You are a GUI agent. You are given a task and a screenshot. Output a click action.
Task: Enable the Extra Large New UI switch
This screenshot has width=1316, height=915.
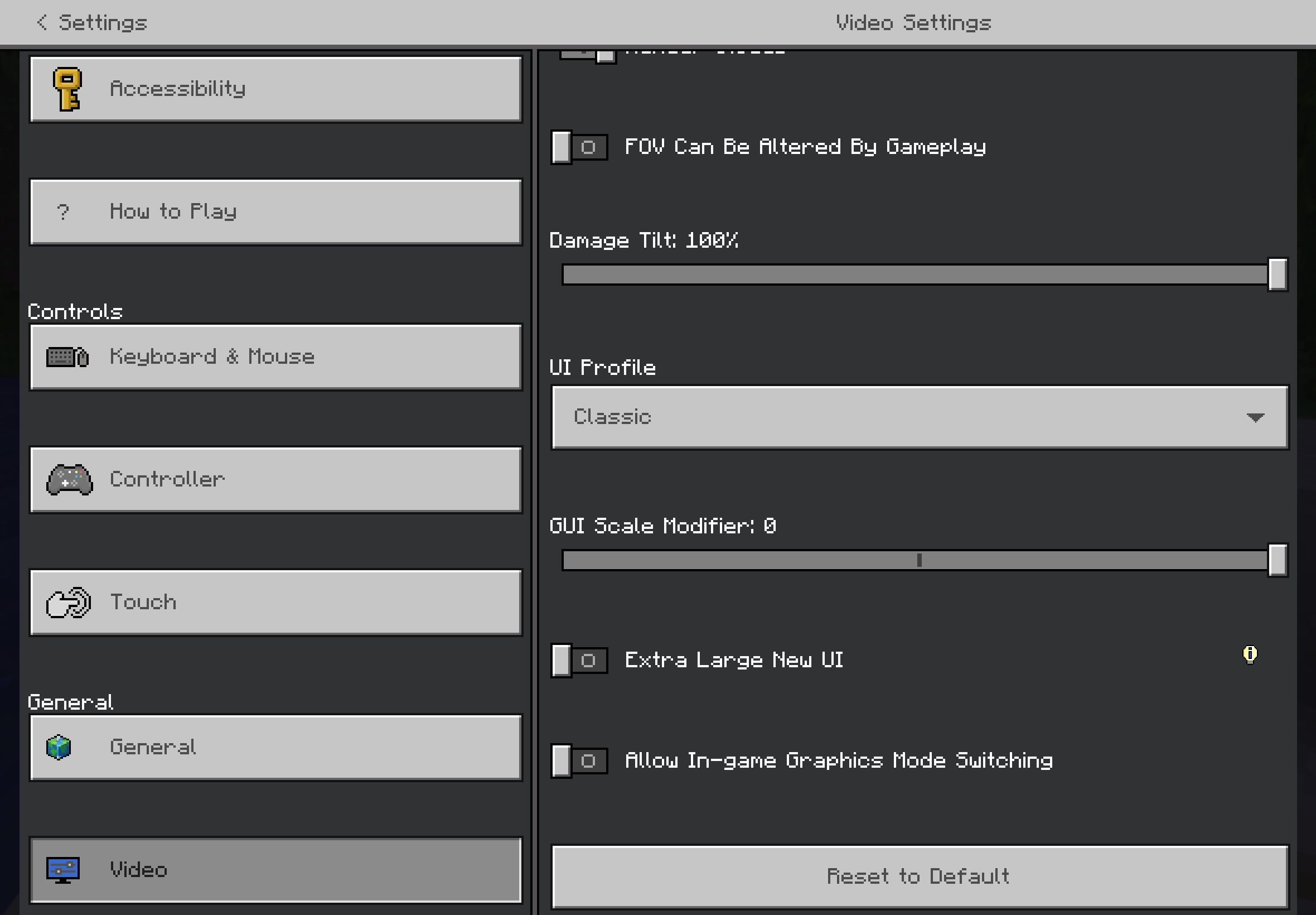[579, 661]
